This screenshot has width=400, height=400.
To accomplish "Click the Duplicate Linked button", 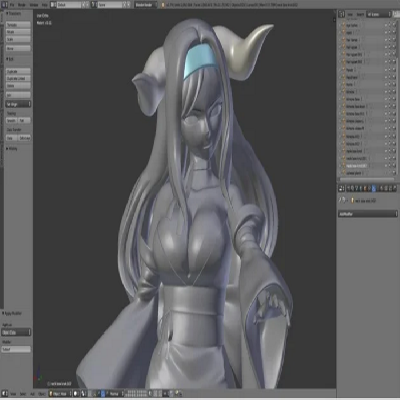I will tap(18, 78).
